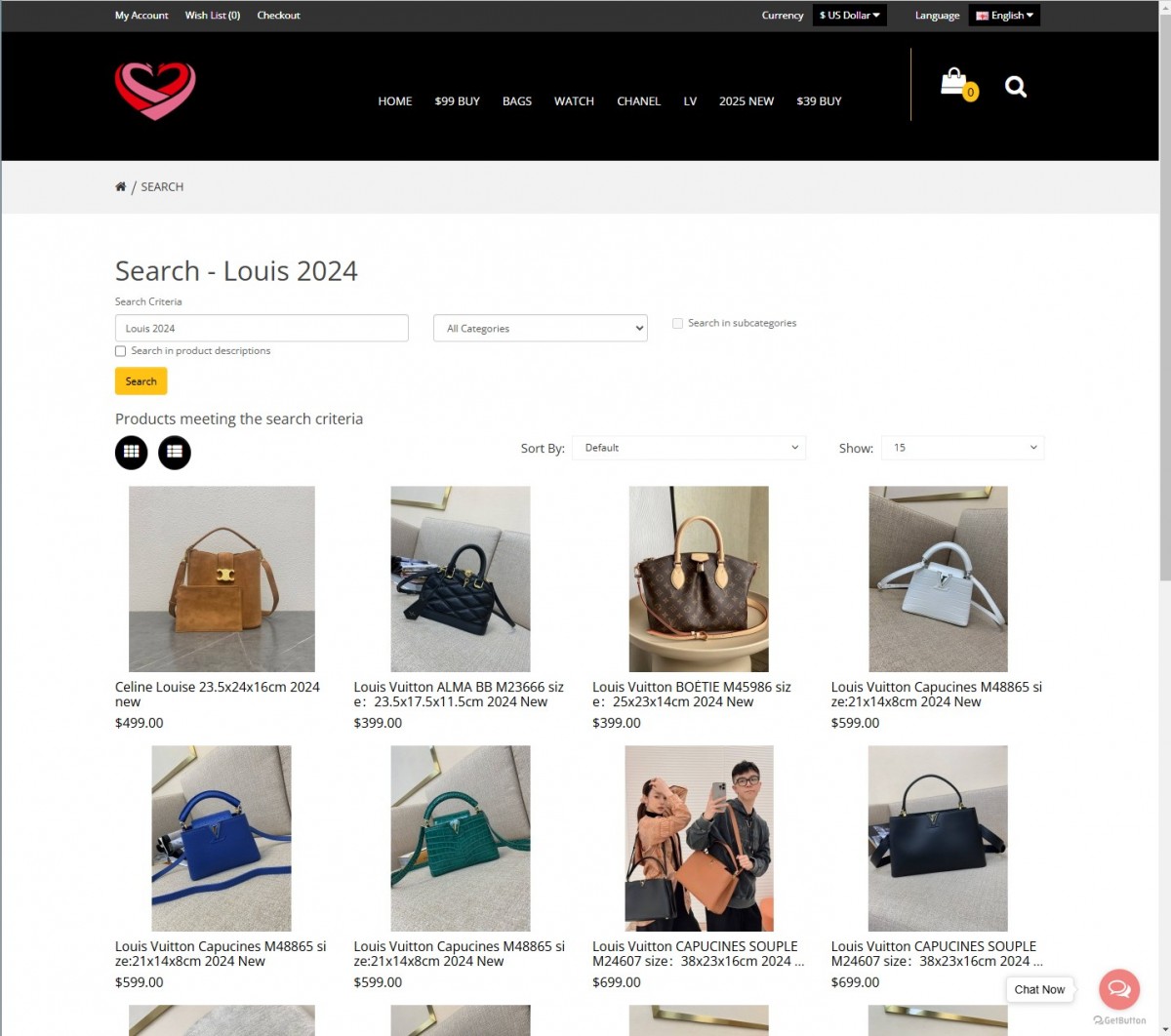
Task: Open Louis Vuitton ALMA BB M23666 title
Action: click(x=459, y=695)
